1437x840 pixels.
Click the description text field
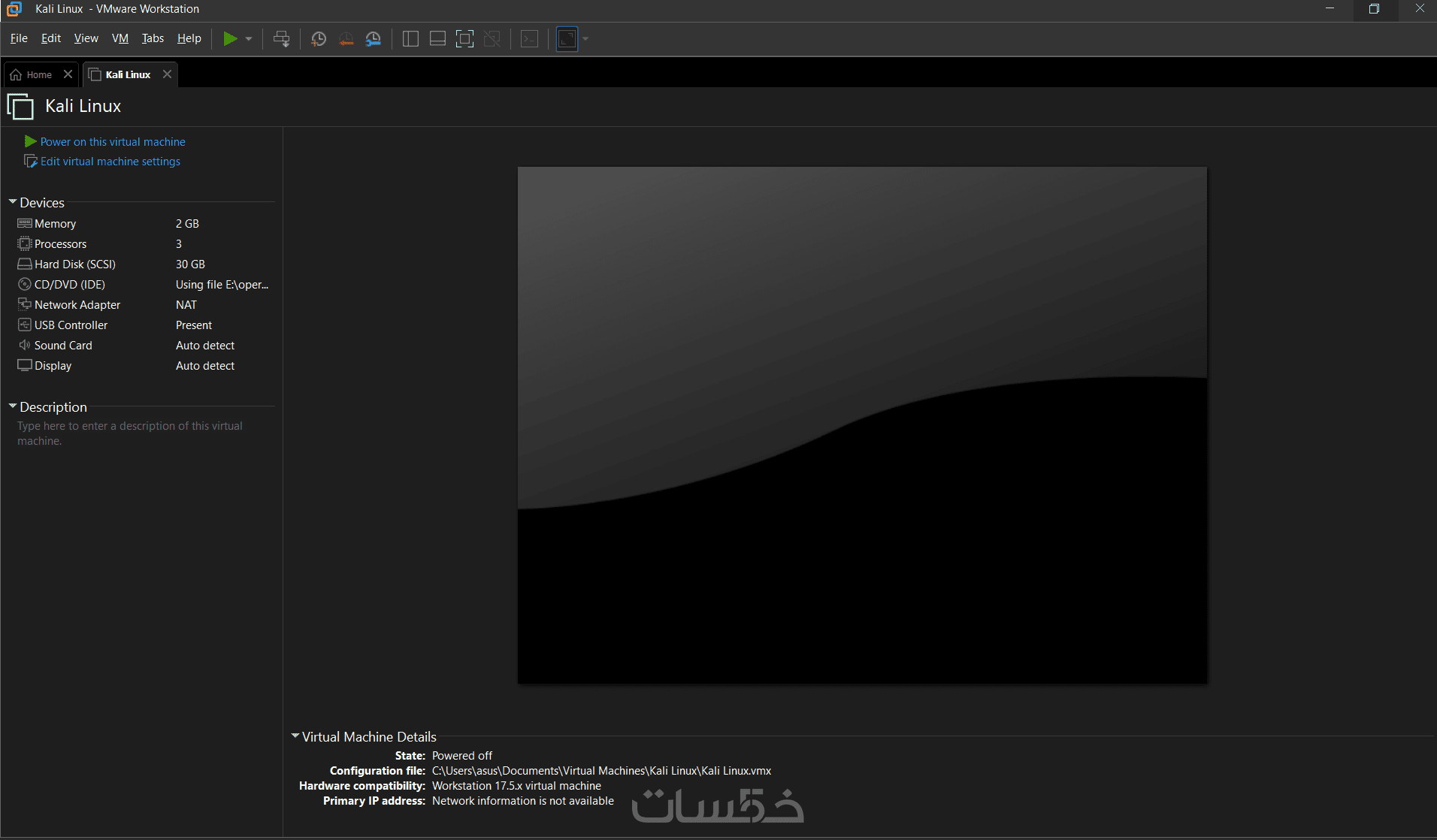click(130, 434)
